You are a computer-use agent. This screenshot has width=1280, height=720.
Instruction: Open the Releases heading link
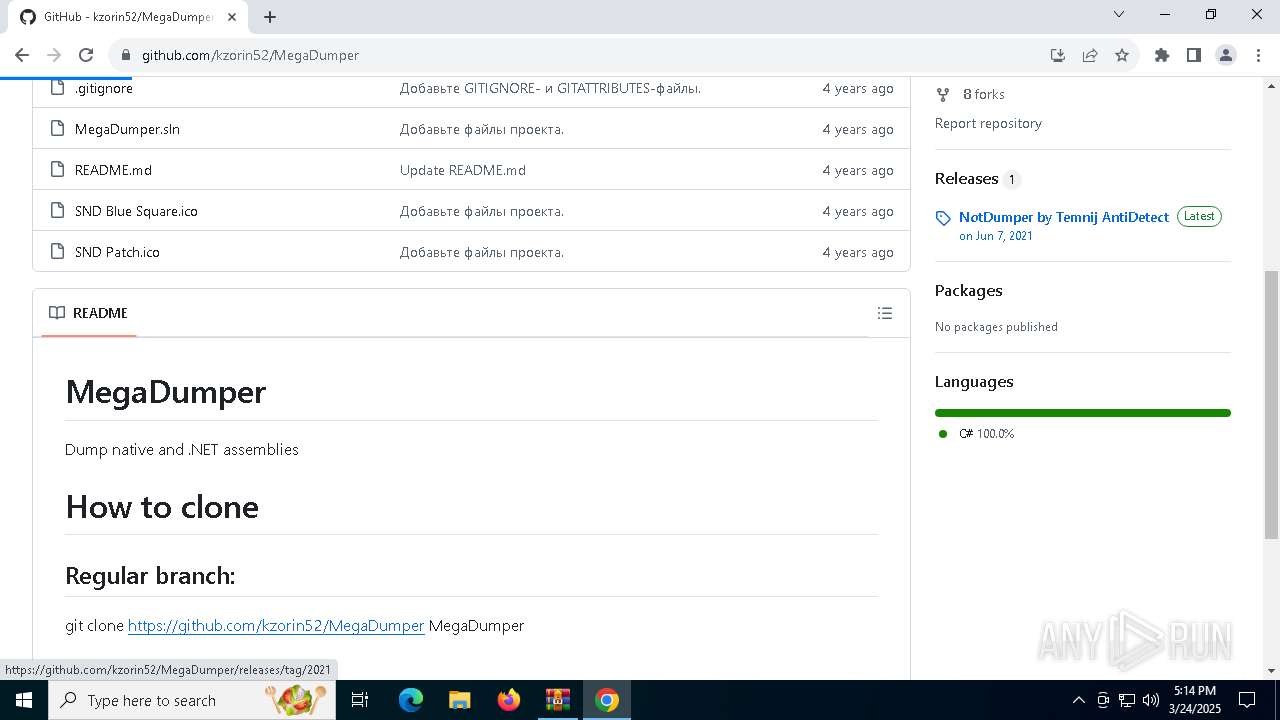click(x=967, y=178)
